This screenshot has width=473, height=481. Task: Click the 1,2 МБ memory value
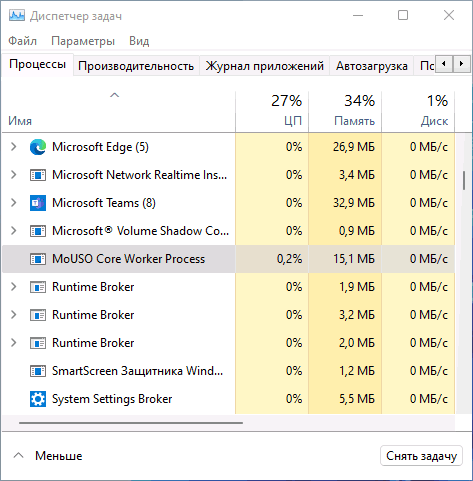(357, 371)
